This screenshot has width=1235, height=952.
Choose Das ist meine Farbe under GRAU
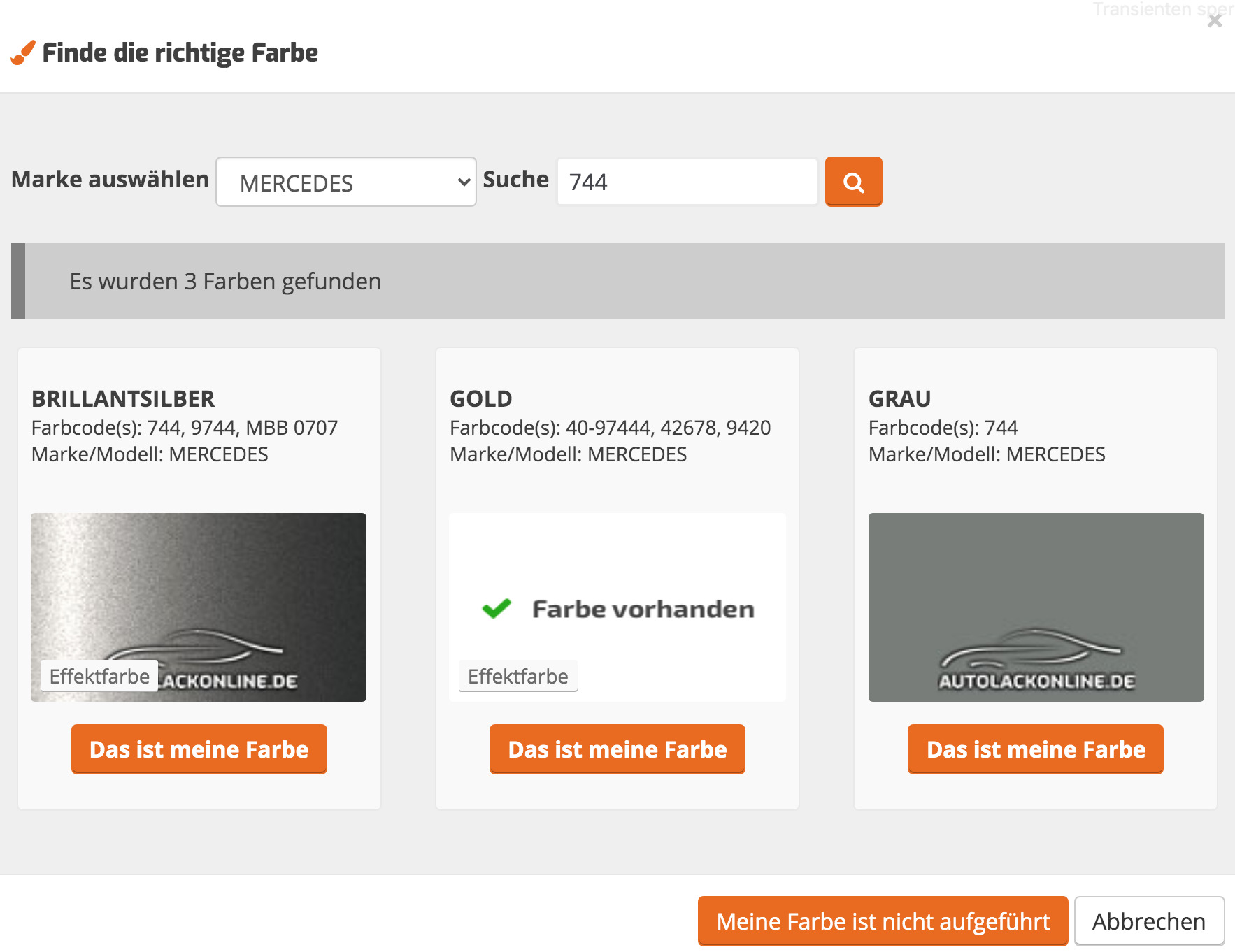coord(1034,749)
